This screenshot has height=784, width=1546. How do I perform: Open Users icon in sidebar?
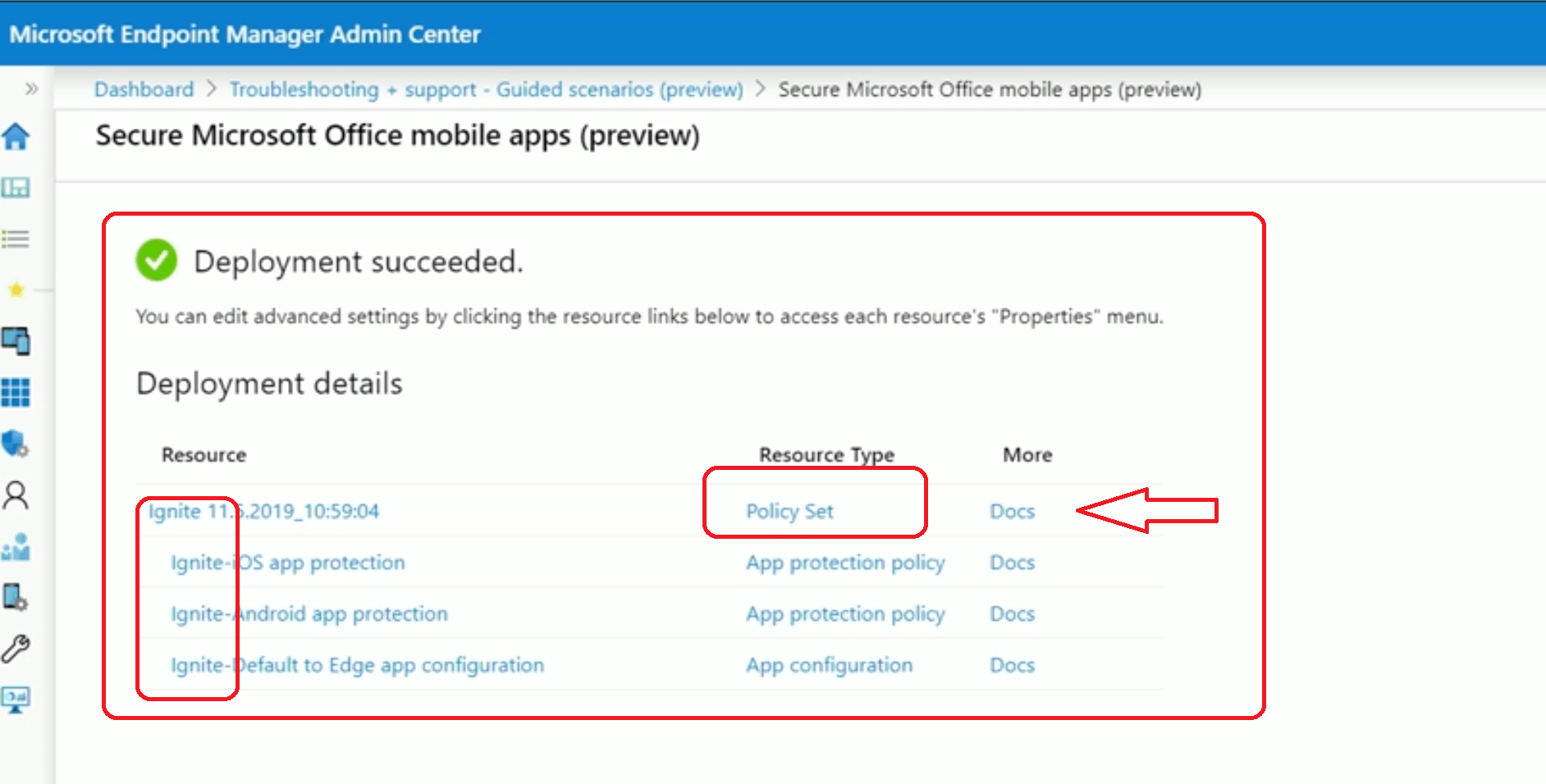[16, 495]
